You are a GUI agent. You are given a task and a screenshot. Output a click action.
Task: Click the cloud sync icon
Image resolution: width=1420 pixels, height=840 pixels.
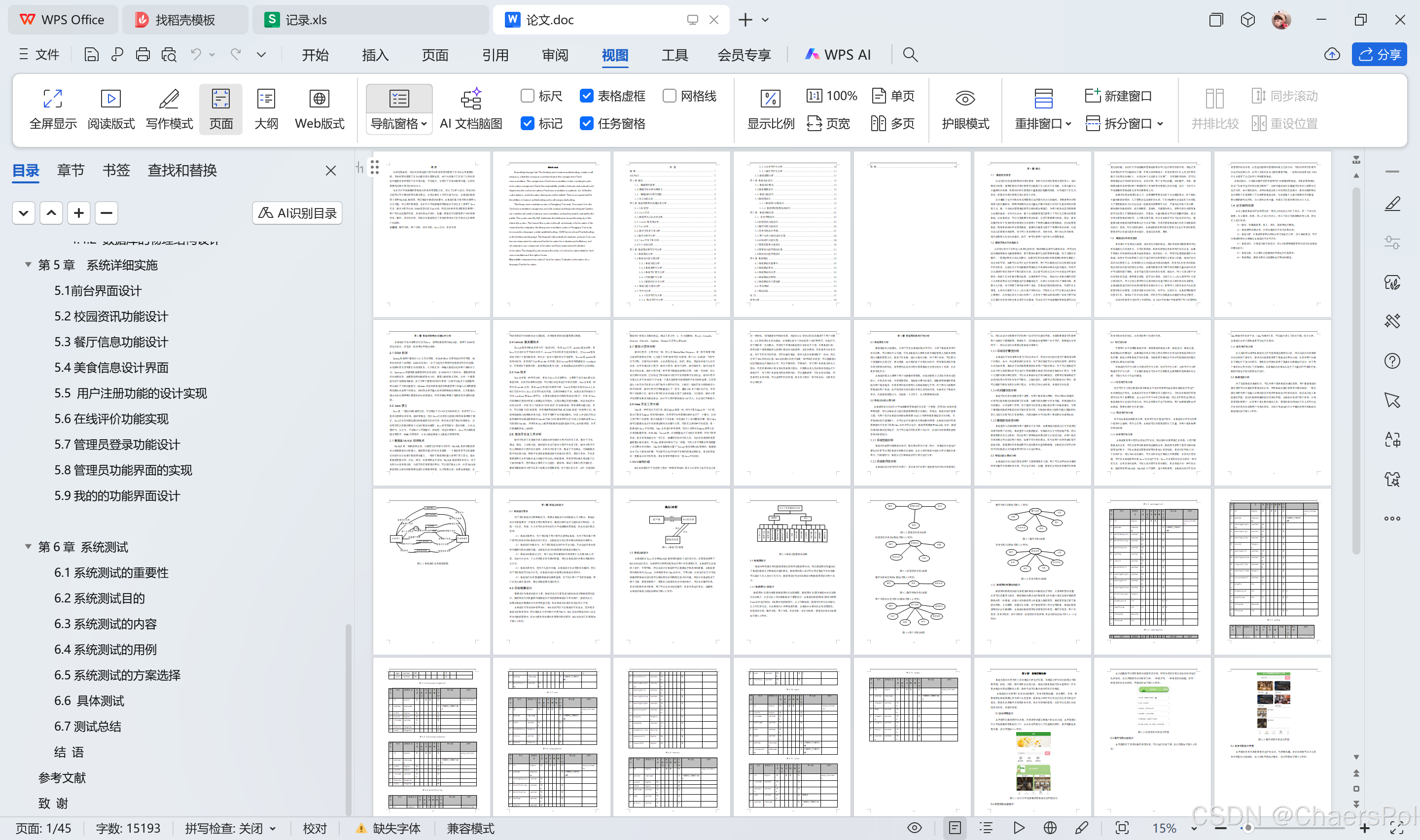point(1332,54)
